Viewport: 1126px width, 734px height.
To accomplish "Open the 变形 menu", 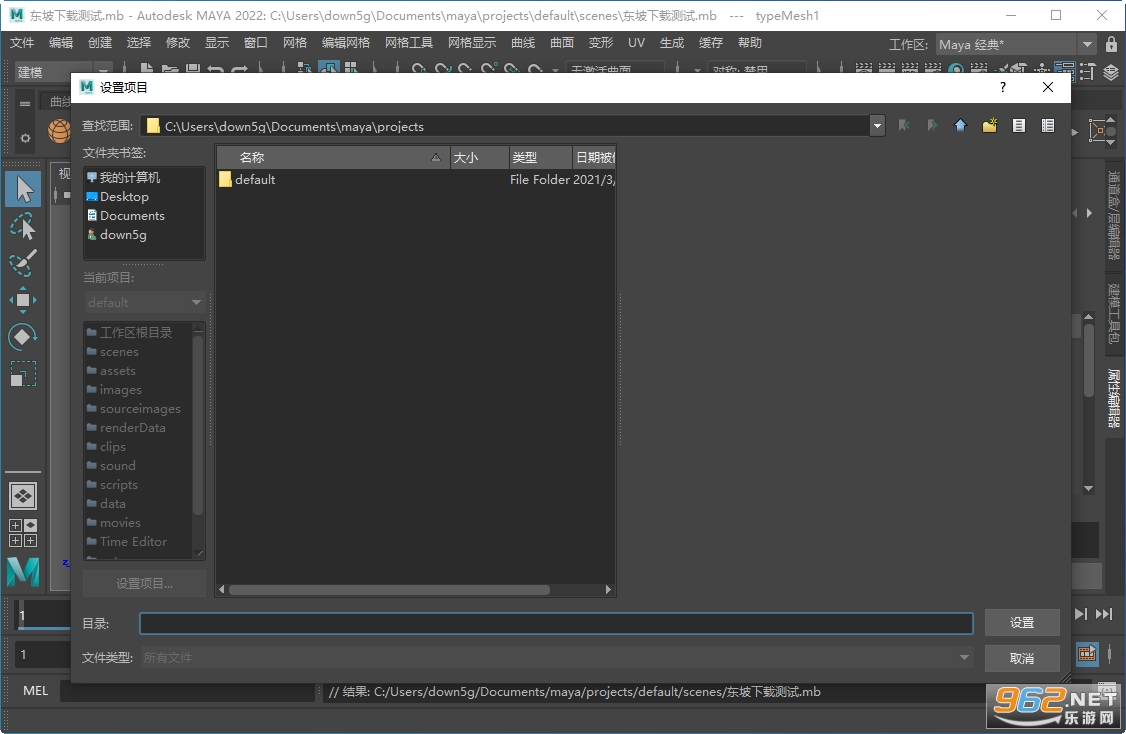I will [x=600, y=42].
